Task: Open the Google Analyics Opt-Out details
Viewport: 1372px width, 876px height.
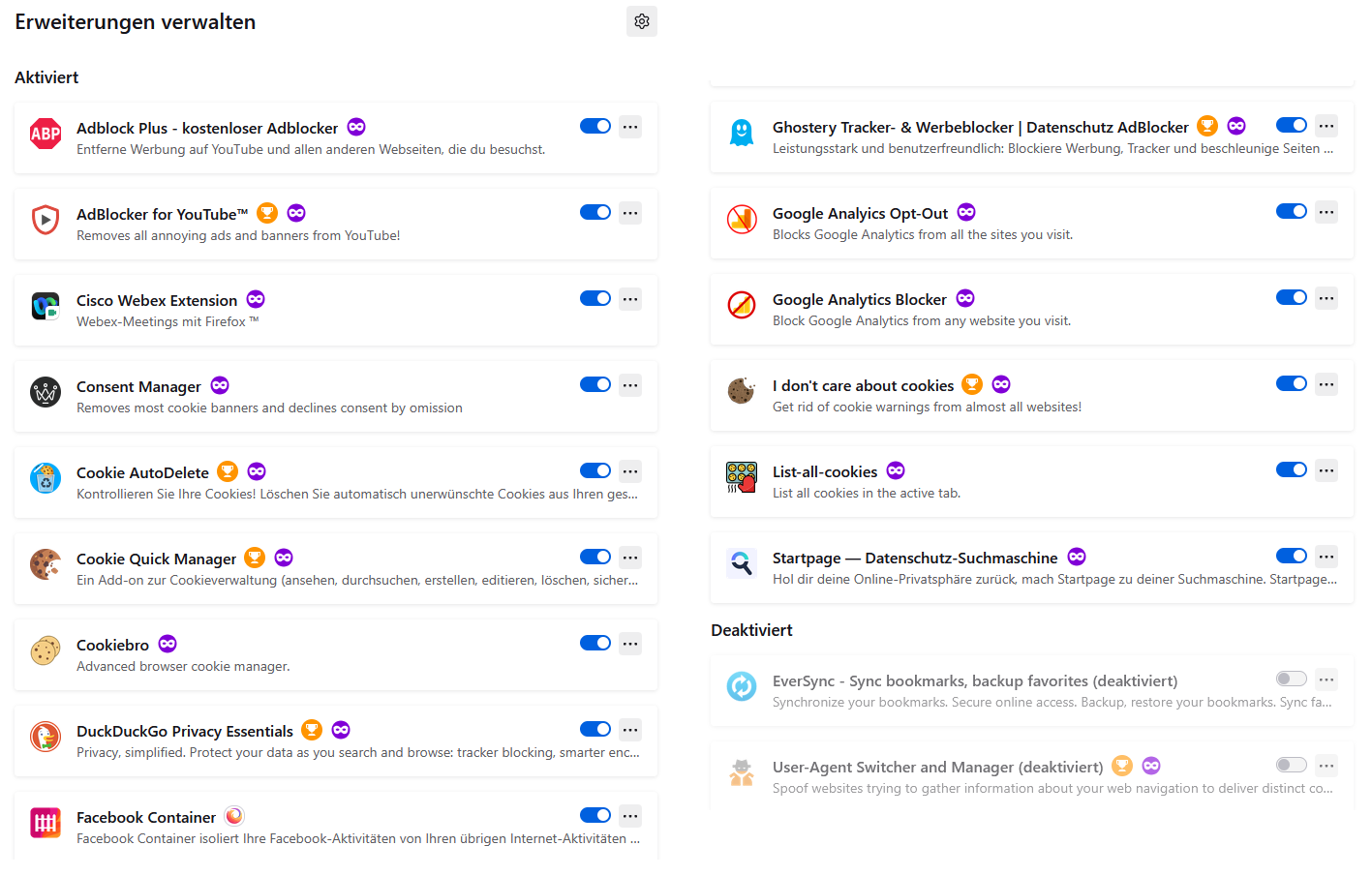Action: click(x=860, y=213)
